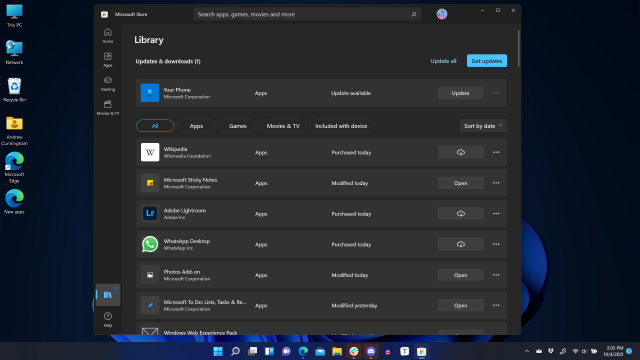Screen dimensions: 640x360
Task: Open Windows Start menu on taskbar
Action: 218,351
